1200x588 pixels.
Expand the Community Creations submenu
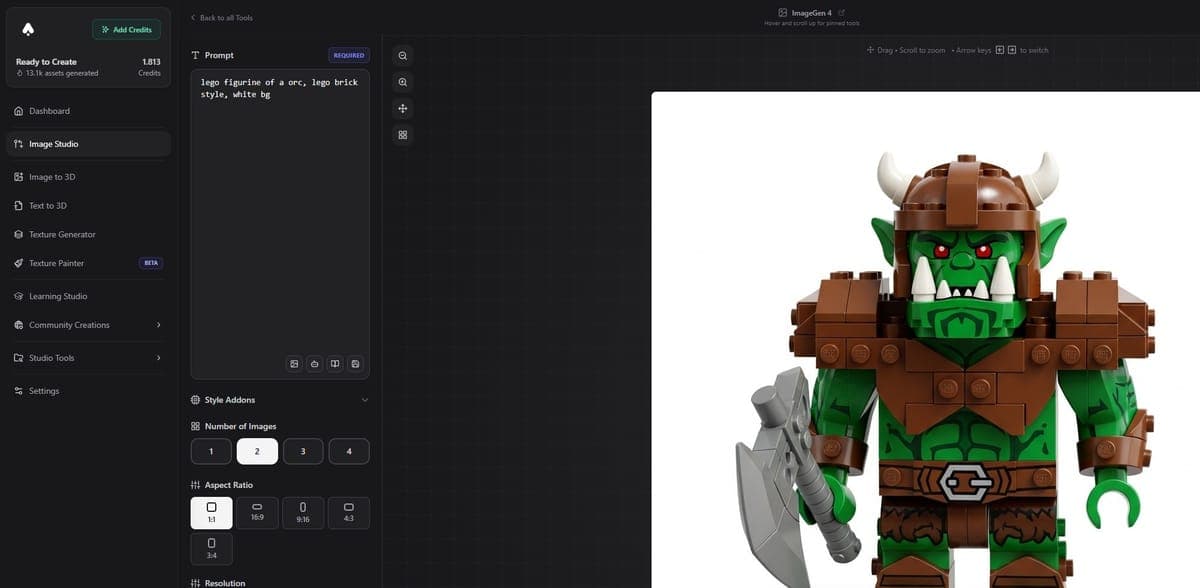pyautogui.click(x=88, y=325)
